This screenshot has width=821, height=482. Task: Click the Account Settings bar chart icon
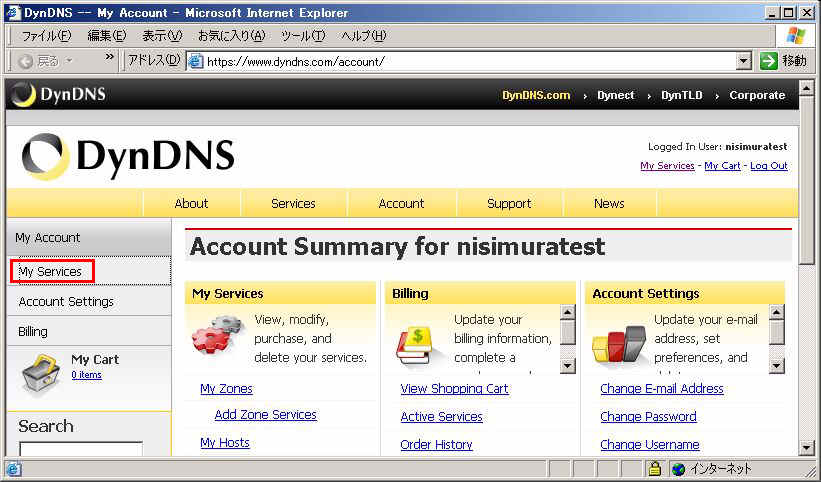pos(618,344)
